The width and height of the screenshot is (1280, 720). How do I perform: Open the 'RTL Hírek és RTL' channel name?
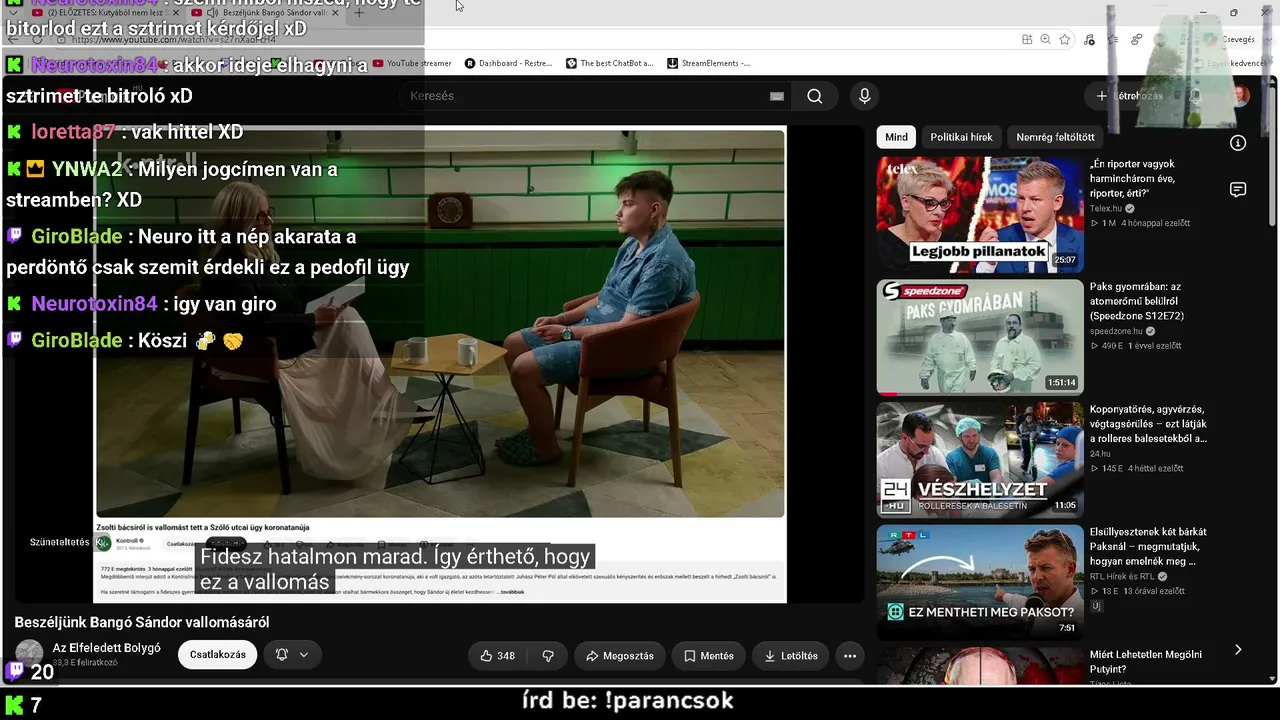tap(1123, 577)
